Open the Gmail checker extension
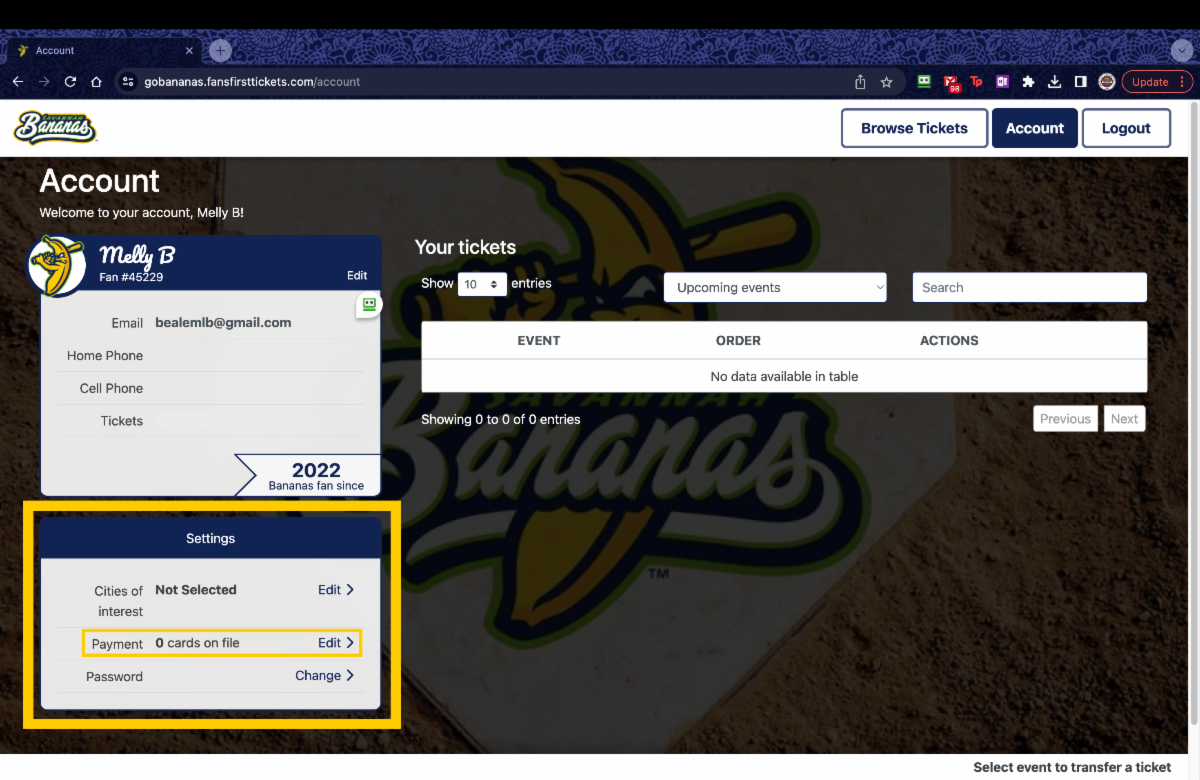 tap(951, 83)
